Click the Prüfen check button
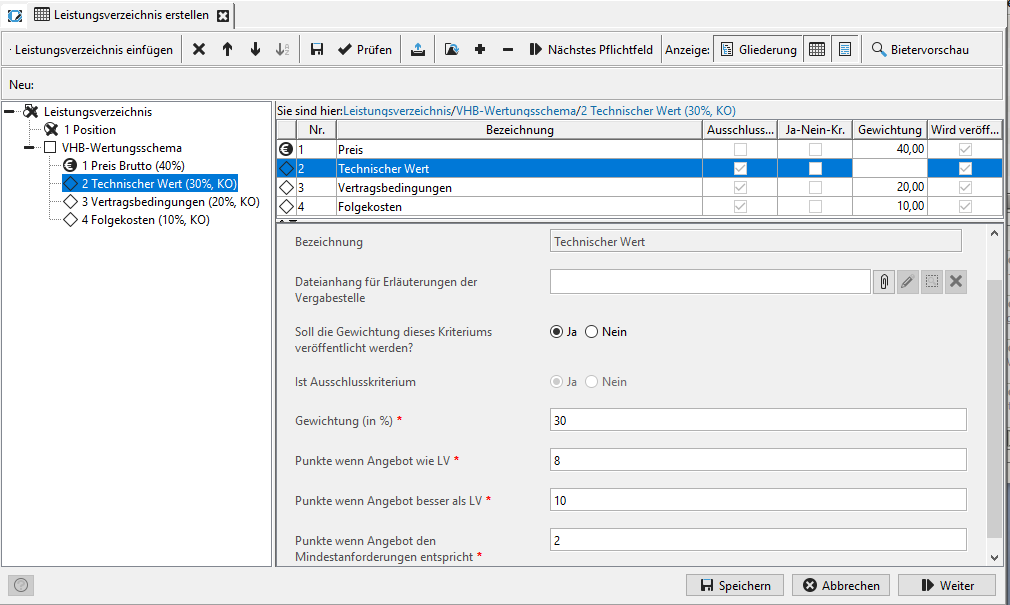Image resolution: width=1010 pixels, height=605 pixels. [365, 49]
